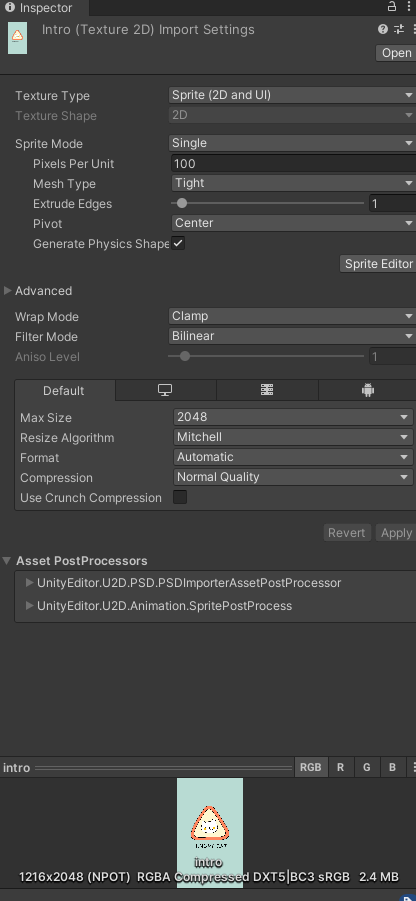The width and height of the screenshot is (416, 901).
Task: Enable Use Crunch Compression checkbox
Action: (180, 497)
